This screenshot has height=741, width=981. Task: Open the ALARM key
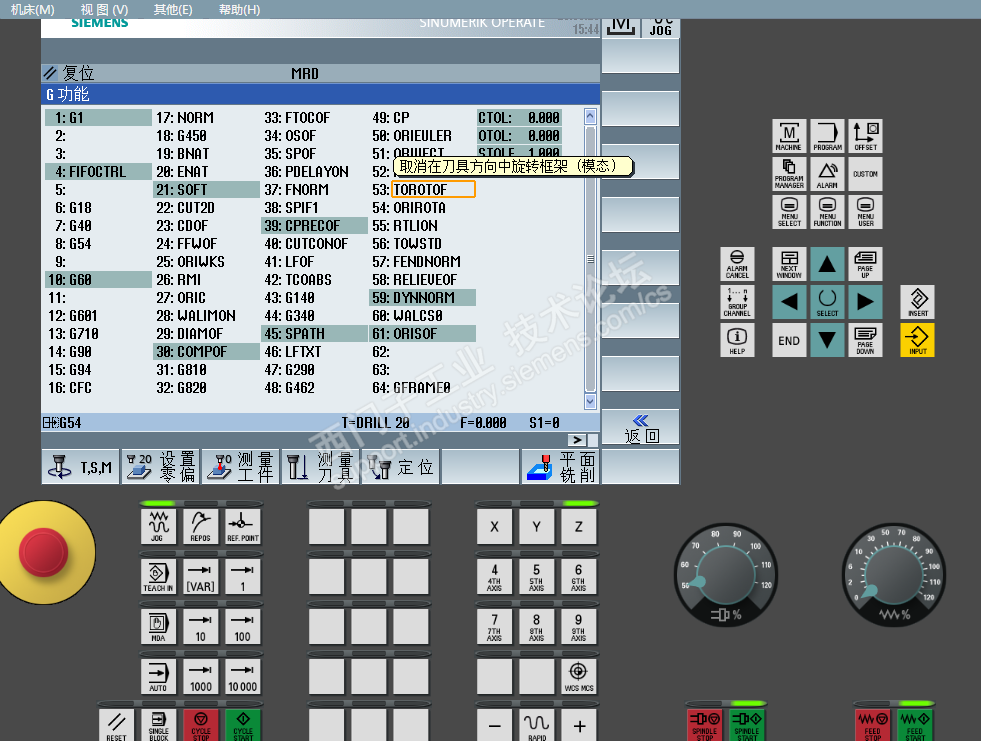[827, 174]
